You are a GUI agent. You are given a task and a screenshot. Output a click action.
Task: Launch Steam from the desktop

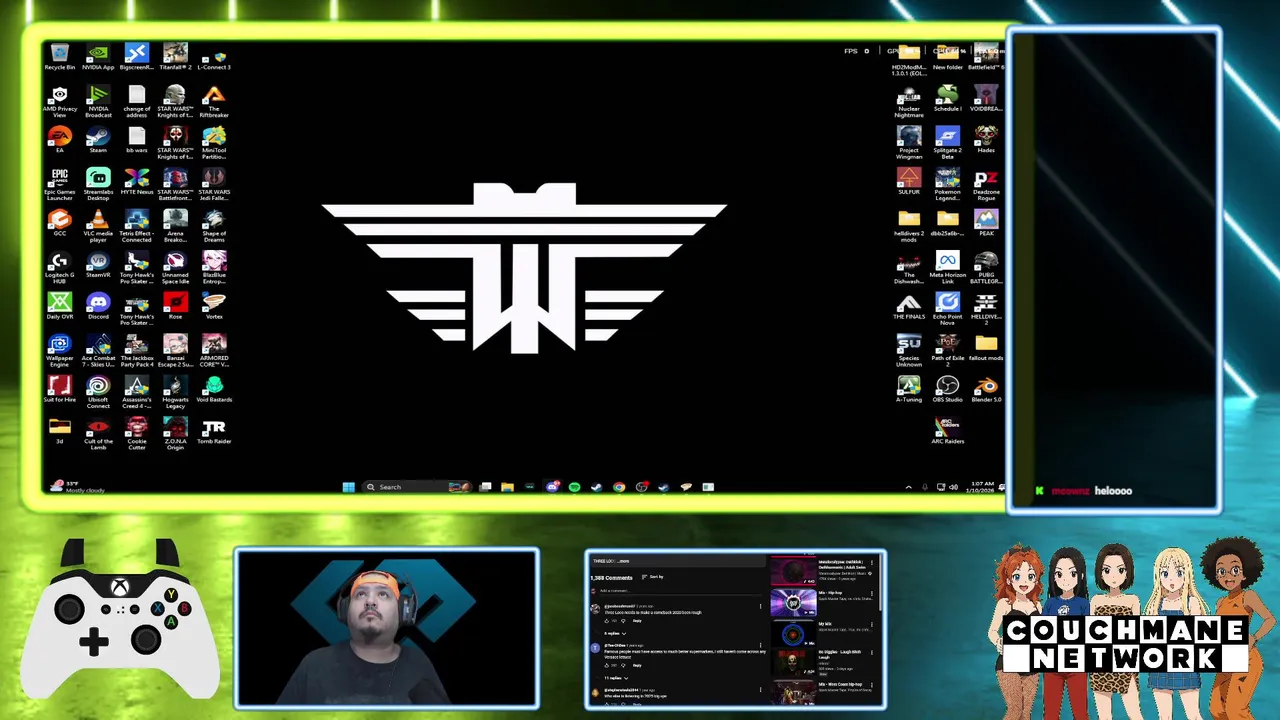coord(98,140)
